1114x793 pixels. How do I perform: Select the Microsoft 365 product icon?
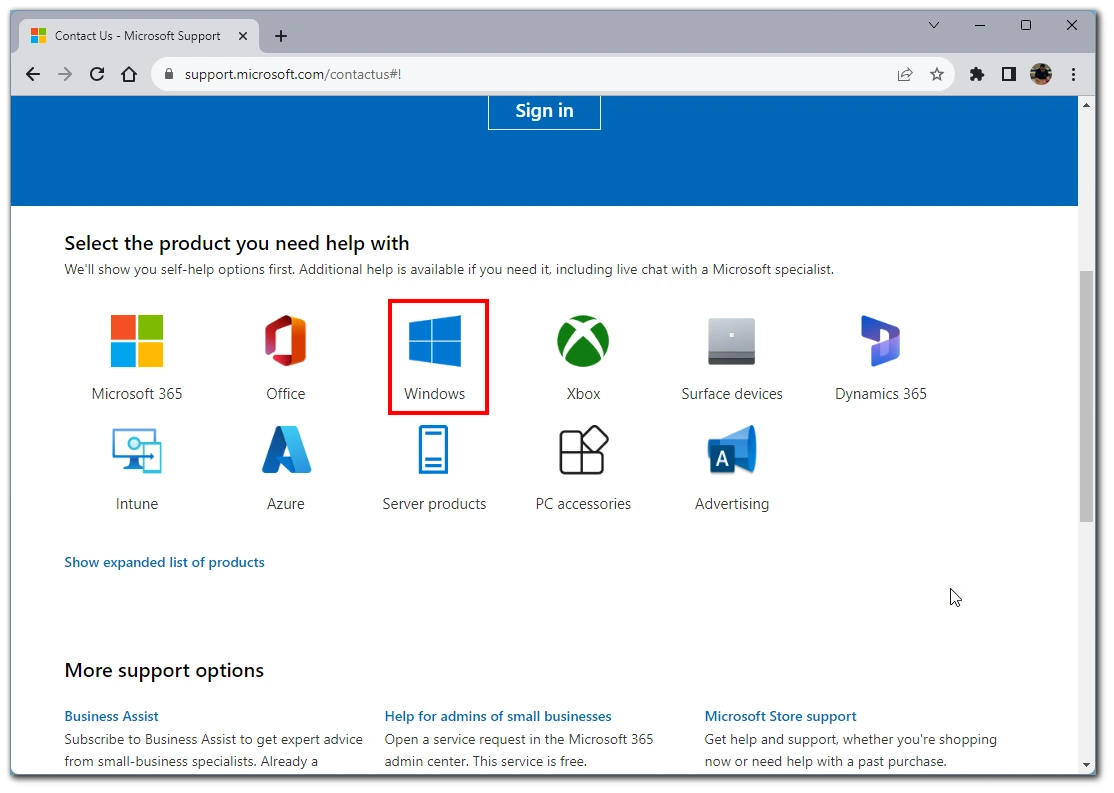click(137, 341)
